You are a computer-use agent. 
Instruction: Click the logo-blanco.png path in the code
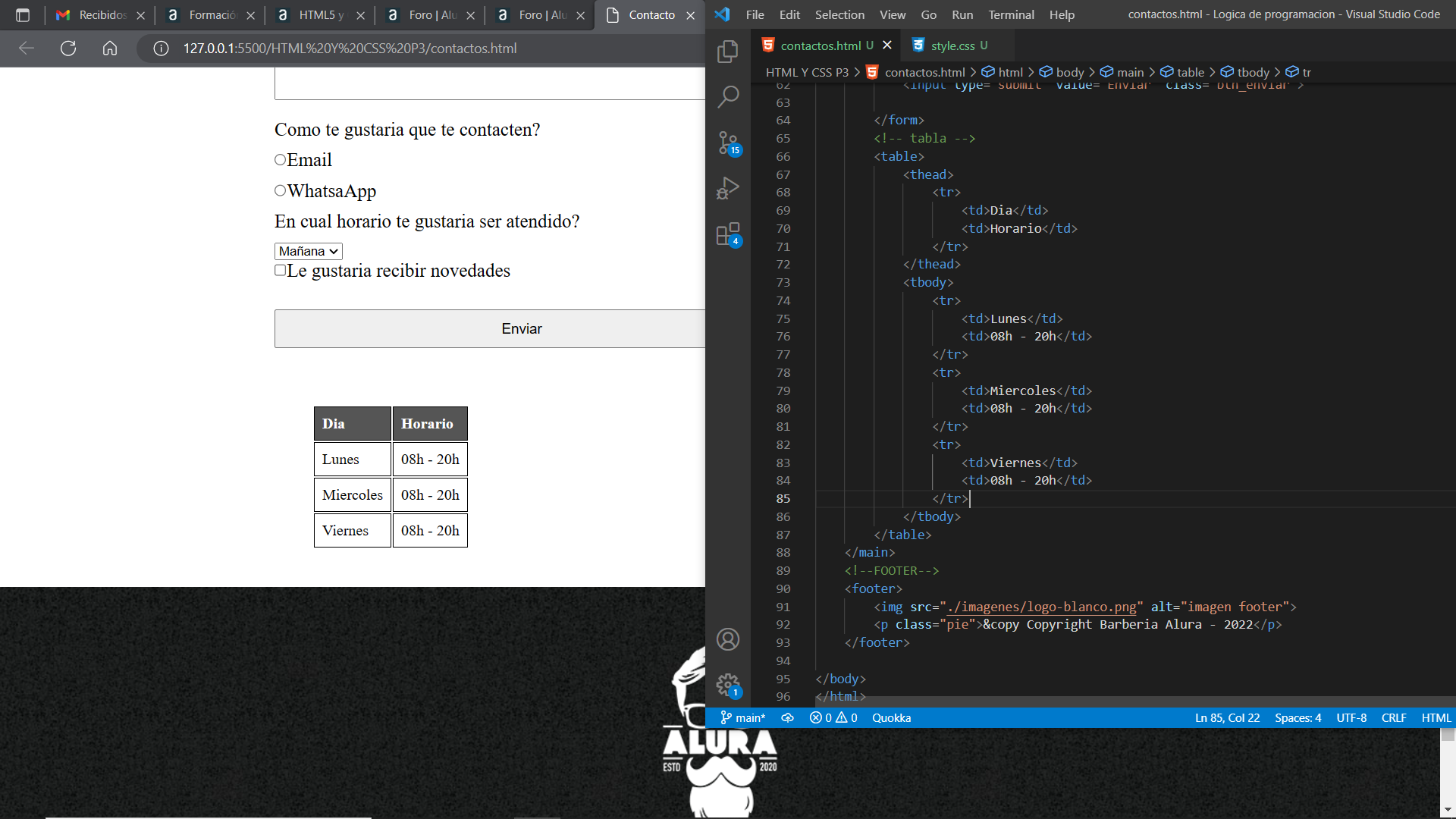click(x=1042, y=607)
